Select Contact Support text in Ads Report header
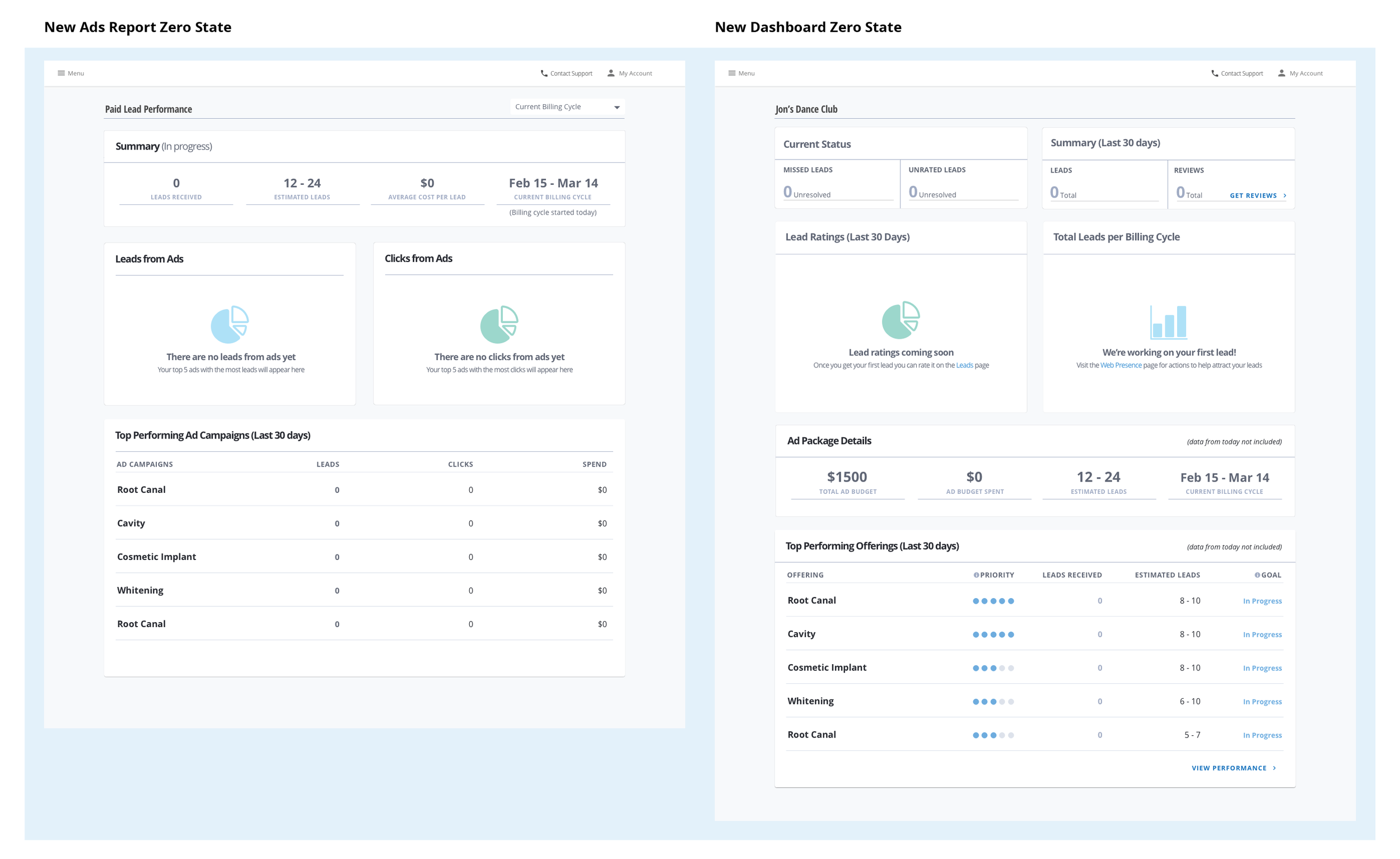Viewport: 1400px width, 859px height. click(571, 73)
